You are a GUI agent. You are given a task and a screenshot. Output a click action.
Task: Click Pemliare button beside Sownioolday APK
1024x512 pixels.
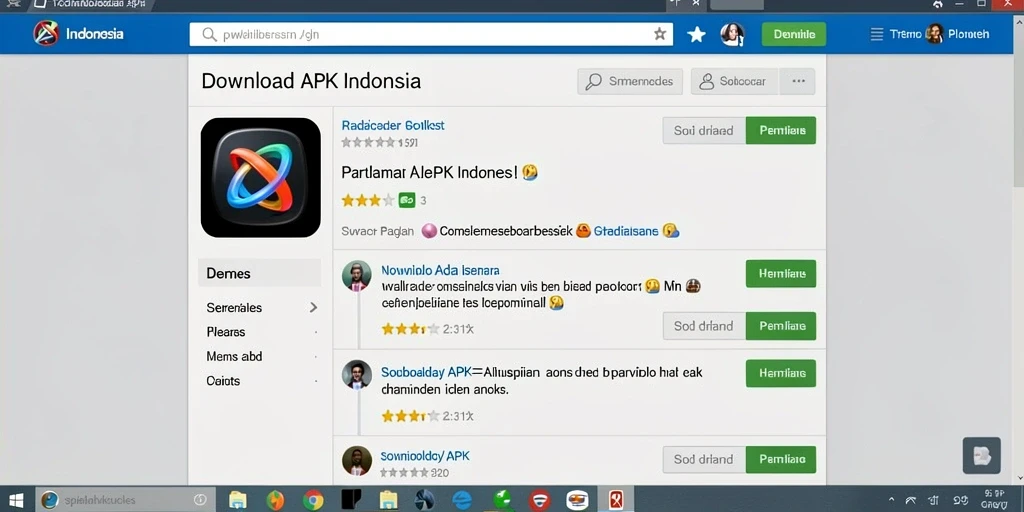tap(781, 460)
